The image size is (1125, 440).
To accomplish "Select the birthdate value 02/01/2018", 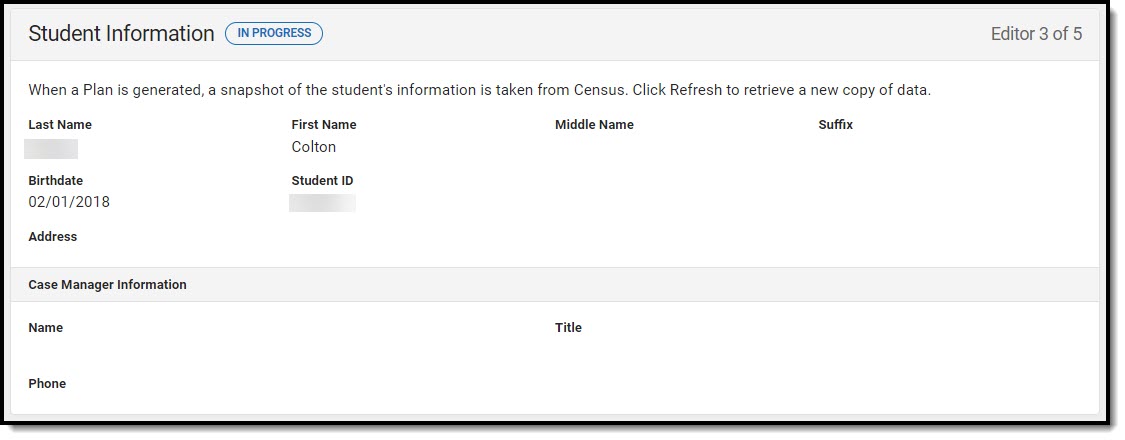I will pos(69,202).
